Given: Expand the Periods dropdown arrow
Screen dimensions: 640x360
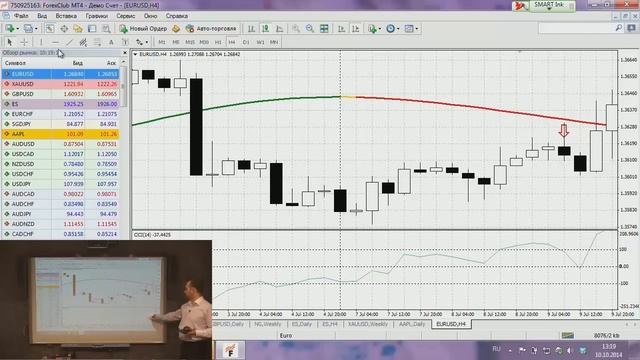Looking at the screenshot, I should [398, 29].
